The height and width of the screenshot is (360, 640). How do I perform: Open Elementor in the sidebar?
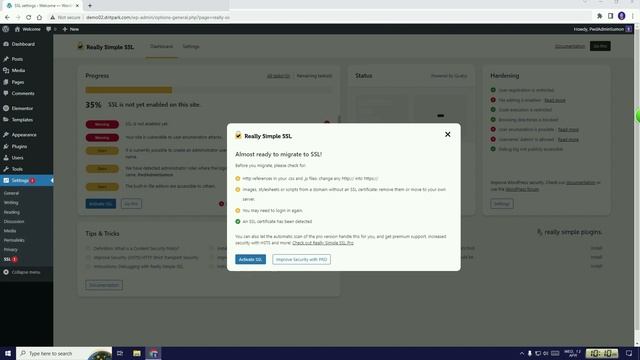coord(22,109)
